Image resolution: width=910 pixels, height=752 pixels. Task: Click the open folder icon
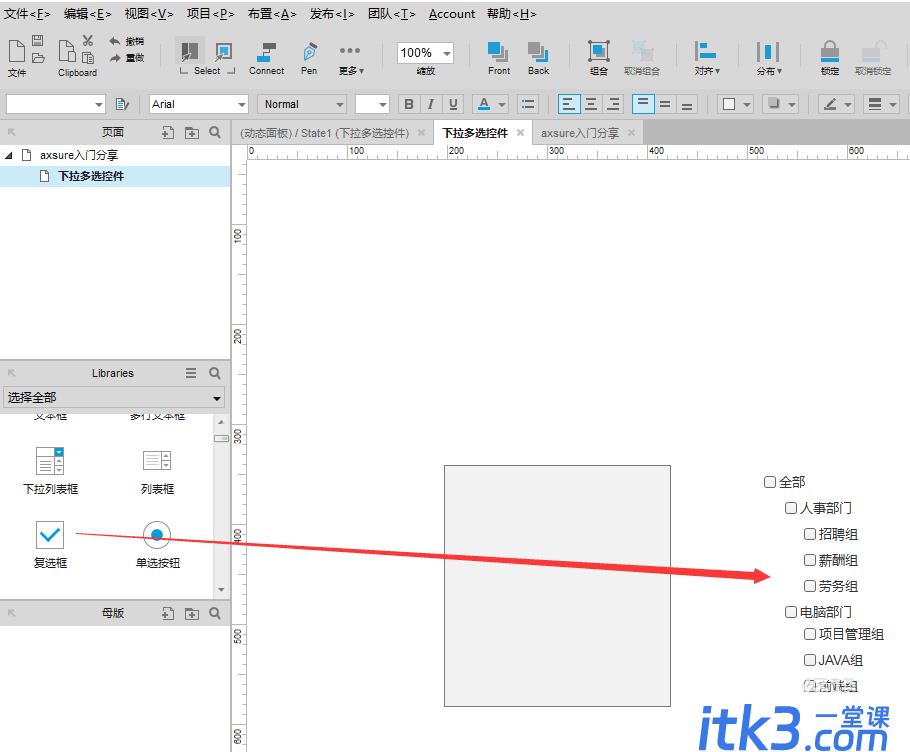[38, 57]
